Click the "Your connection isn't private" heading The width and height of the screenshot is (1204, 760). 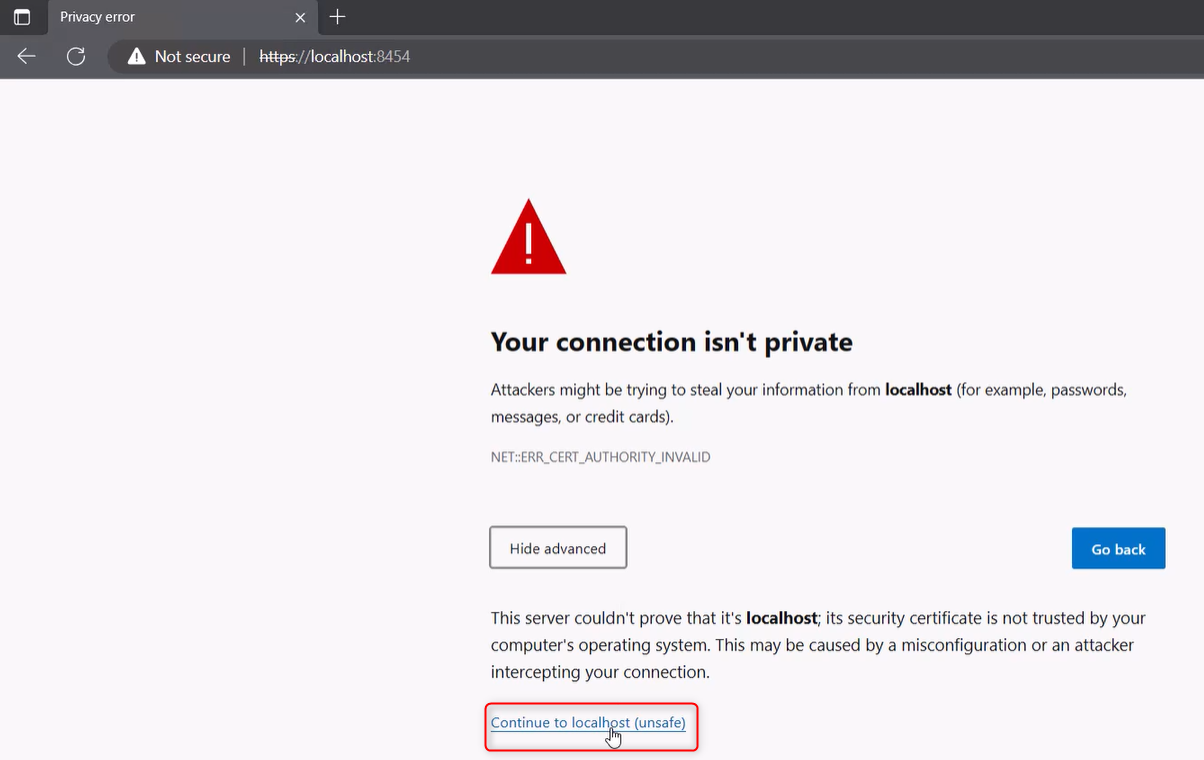(x=671, y=342)
